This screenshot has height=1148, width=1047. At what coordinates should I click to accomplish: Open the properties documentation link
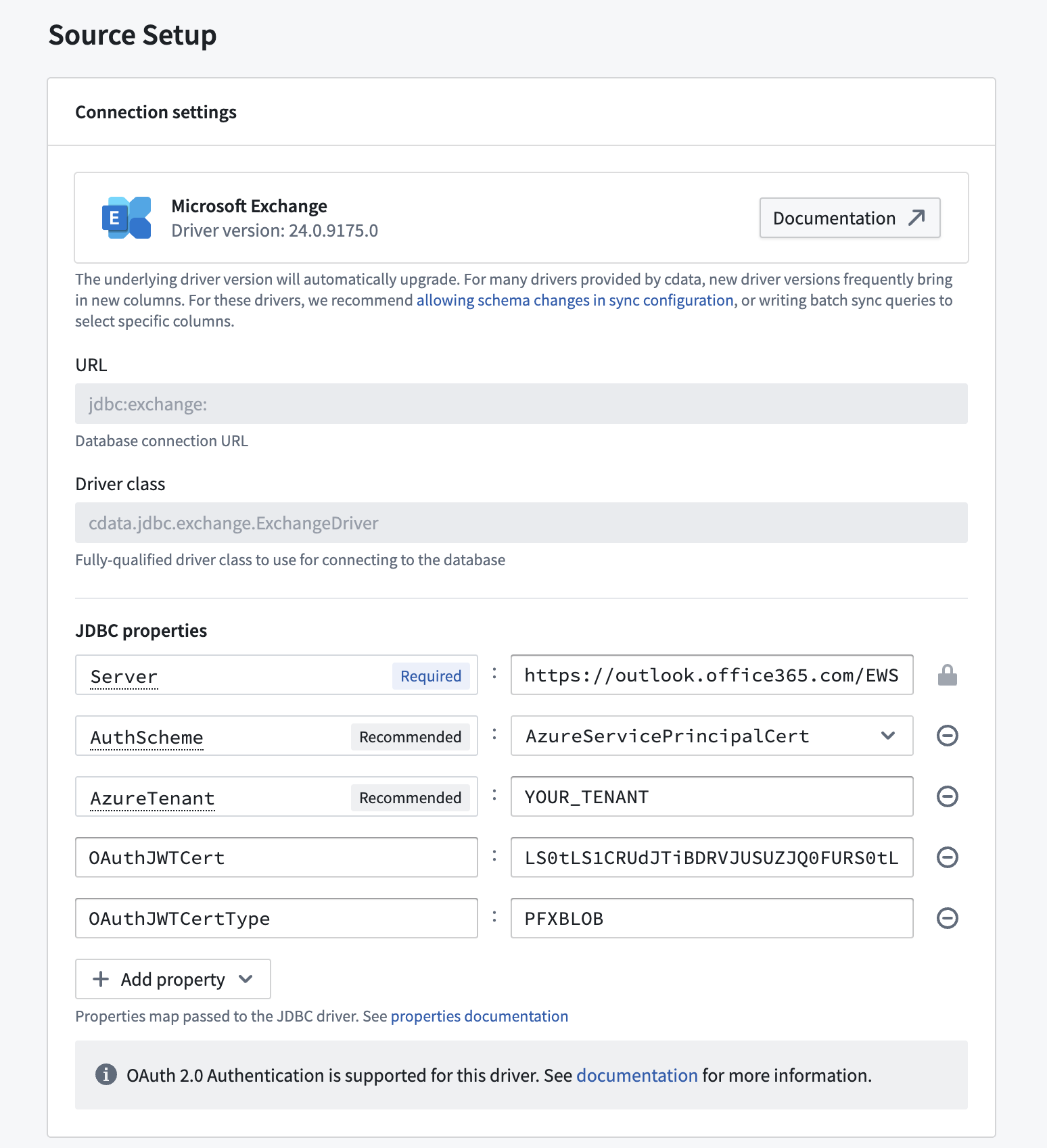tap(480, 1015)
